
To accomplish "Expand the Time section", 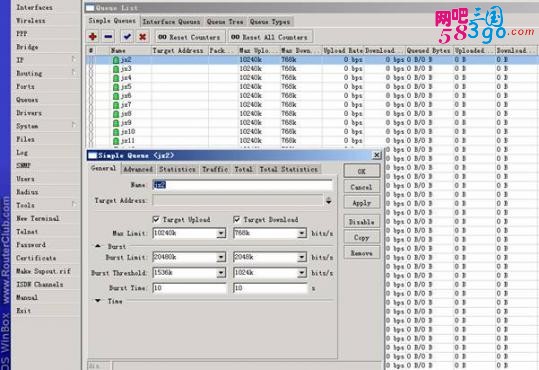I will [98, 301].
